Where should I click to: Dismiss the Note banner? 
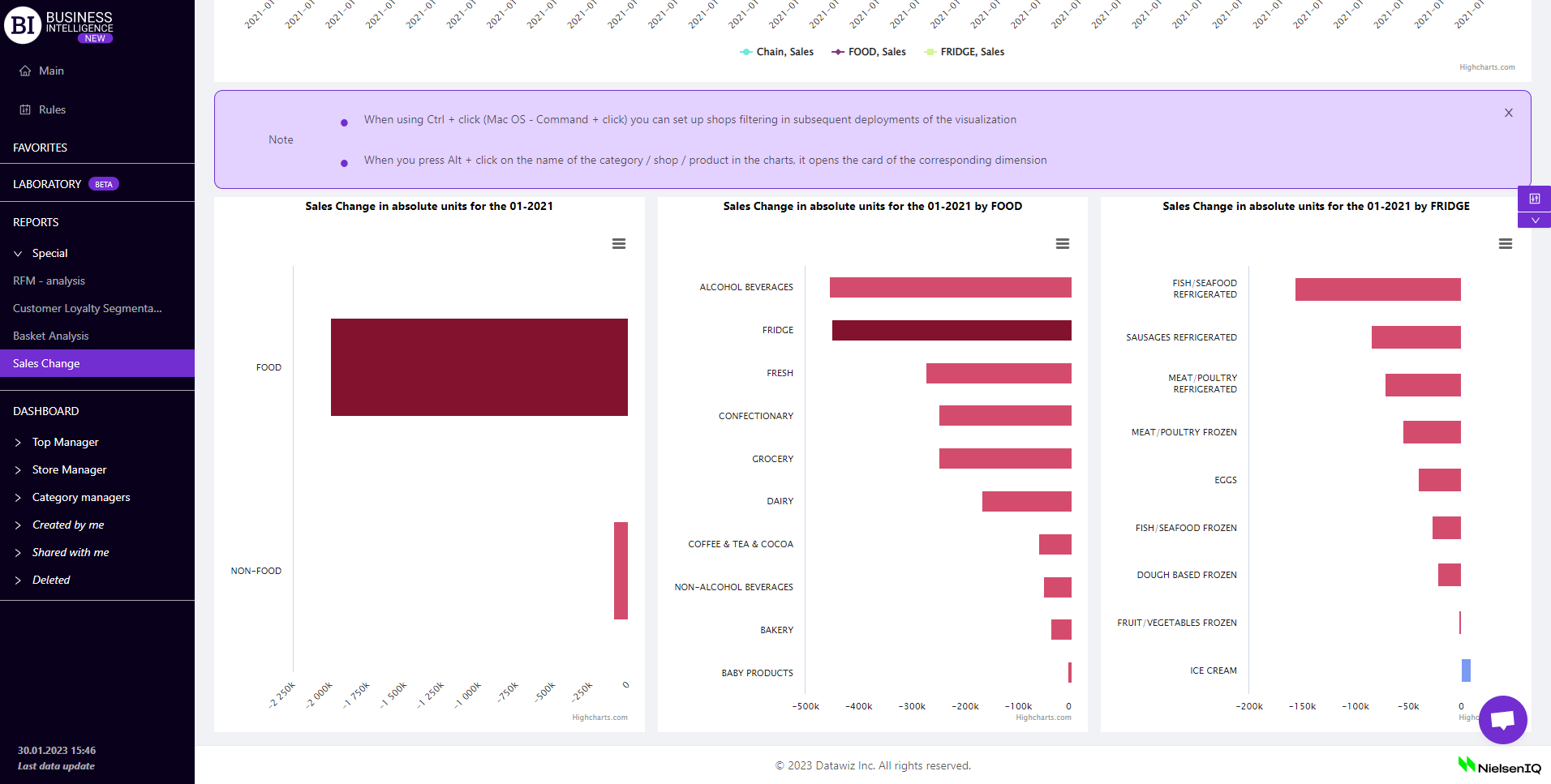[x=1508, y=113]
